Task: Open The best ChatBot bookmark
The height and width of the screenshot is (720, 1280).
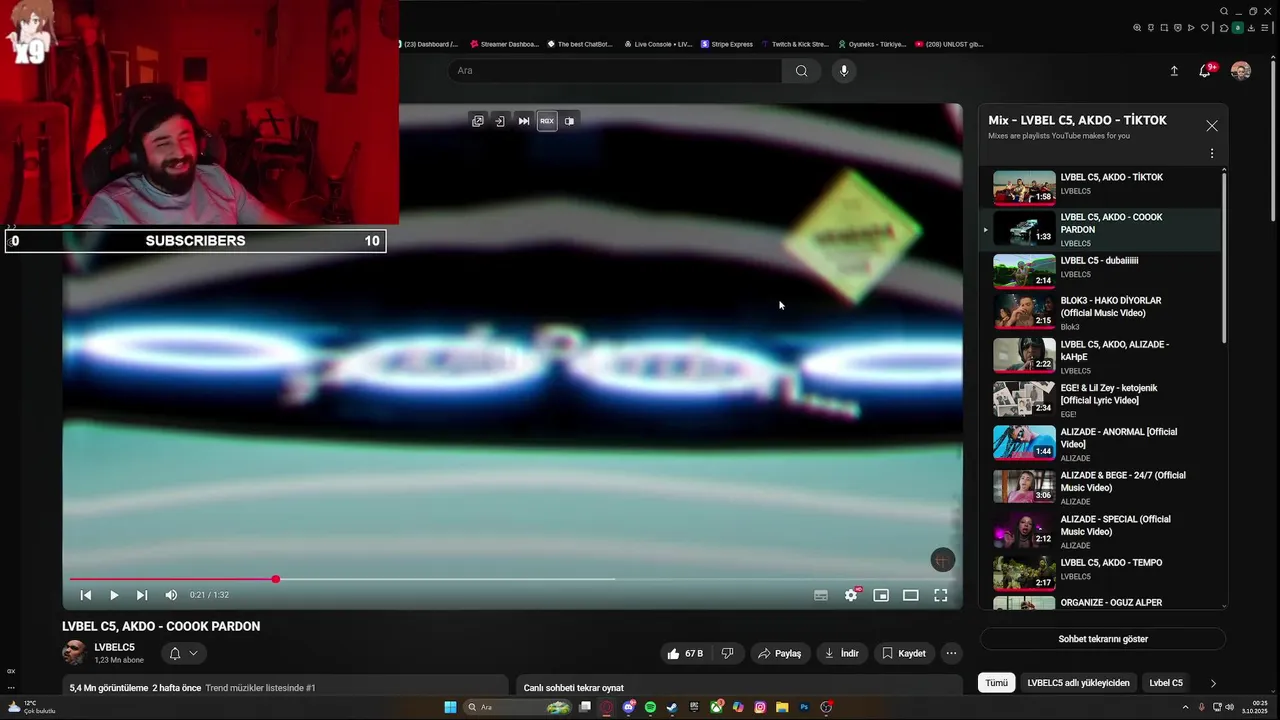Action: pyautogui.click(x=581, y=44)
